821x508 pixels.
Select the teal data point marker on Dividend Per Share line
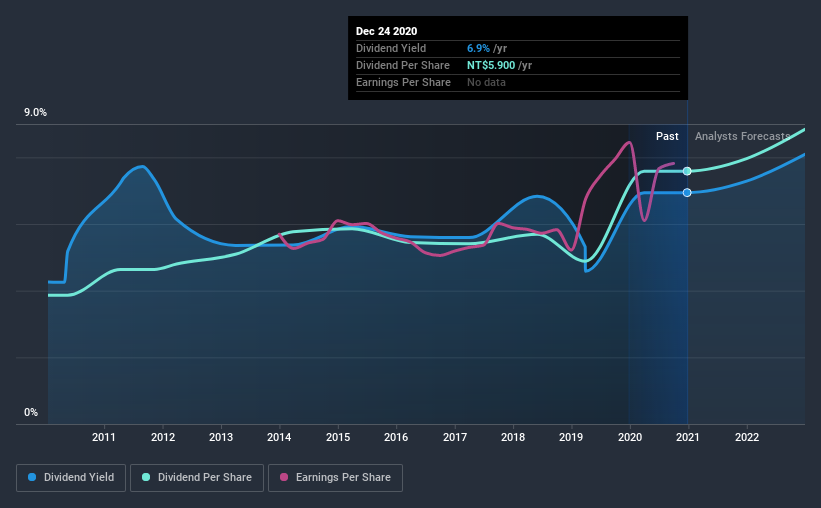click(x=687, y=171)
